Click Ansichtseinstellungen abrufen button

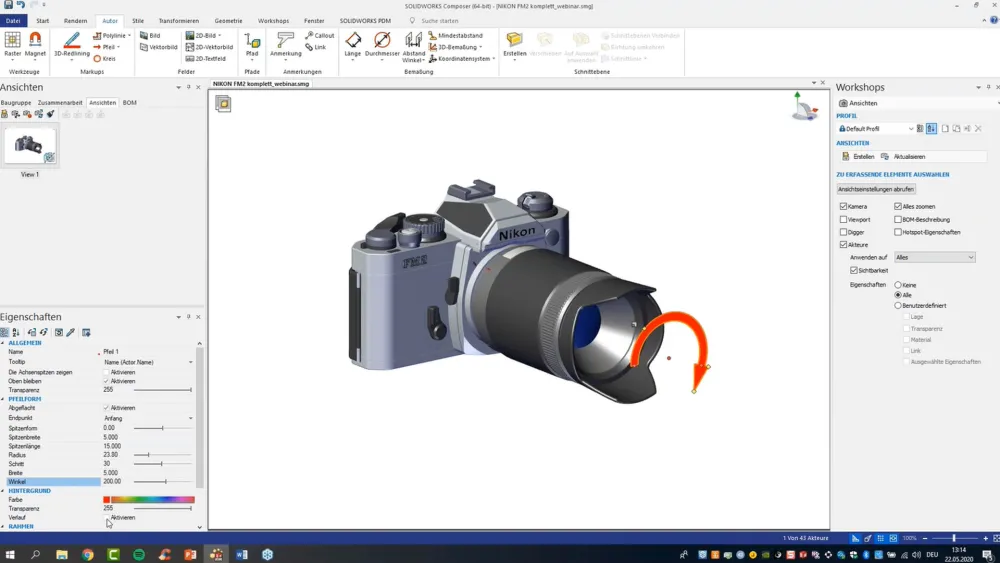[x=876, y=189]
